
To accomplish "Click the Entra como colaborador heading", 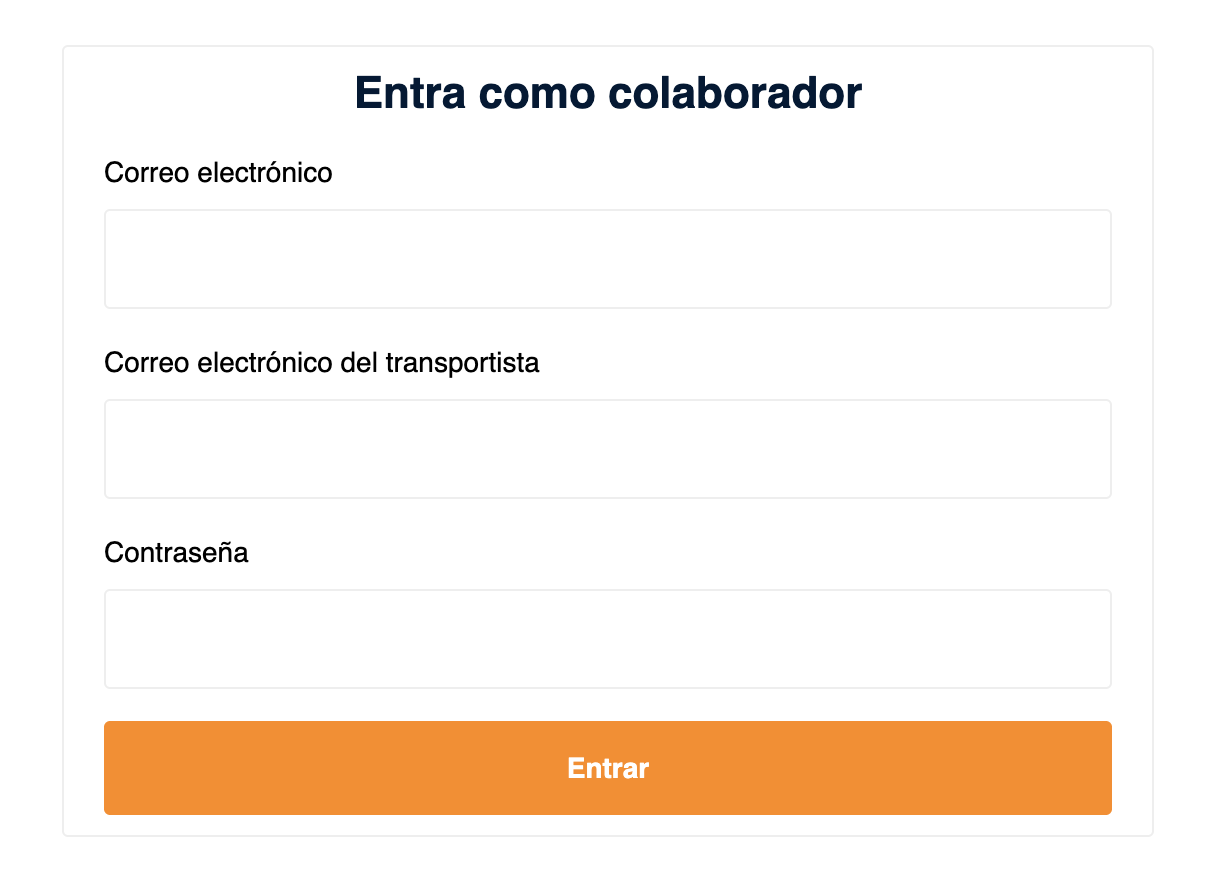I will pyautogui.click(x=607, y=92).
